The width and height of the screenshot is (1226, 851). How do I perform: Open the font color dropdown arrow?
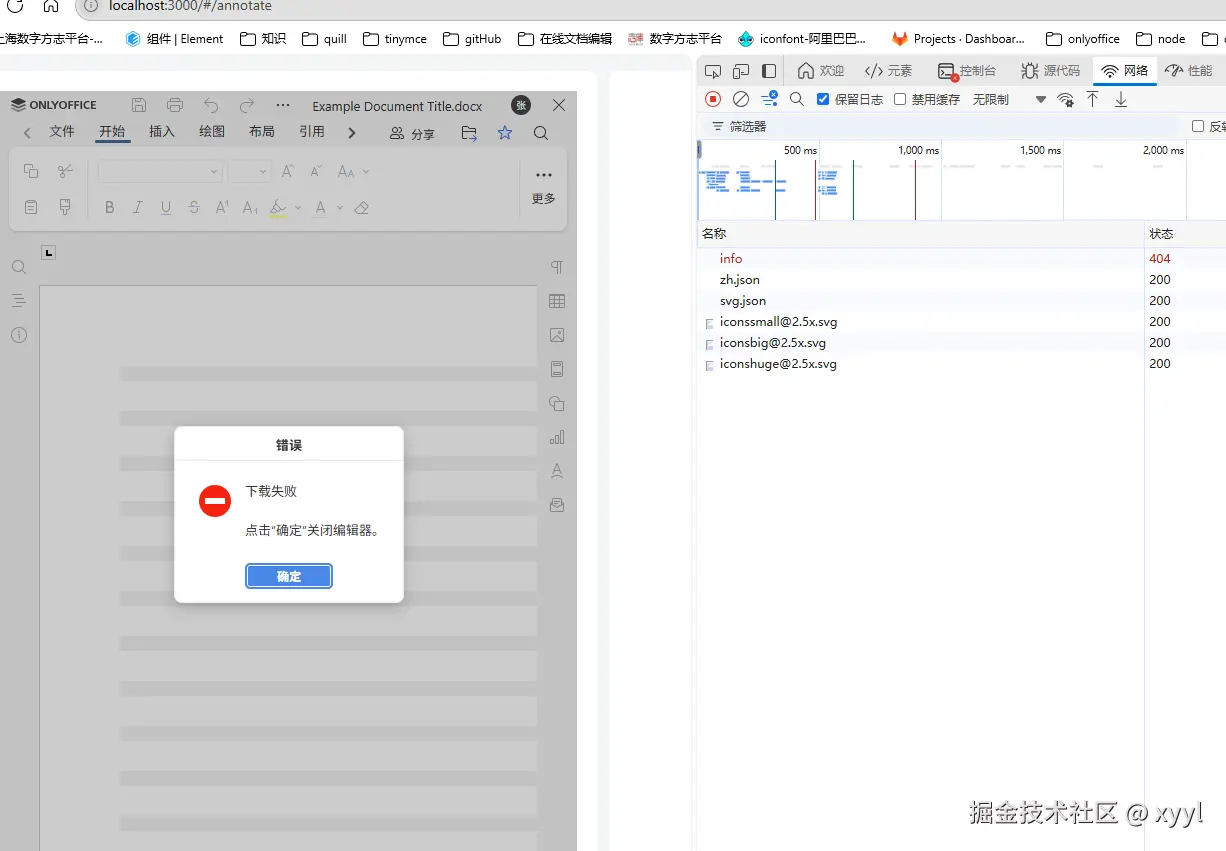click(340, 208)
